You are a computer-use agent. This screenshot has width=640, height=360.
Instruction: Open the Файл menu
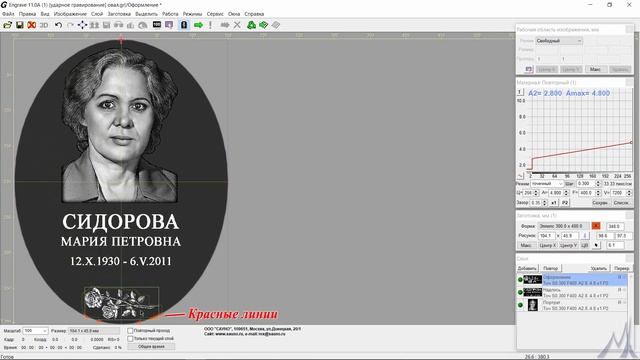(x=8, y=14)
